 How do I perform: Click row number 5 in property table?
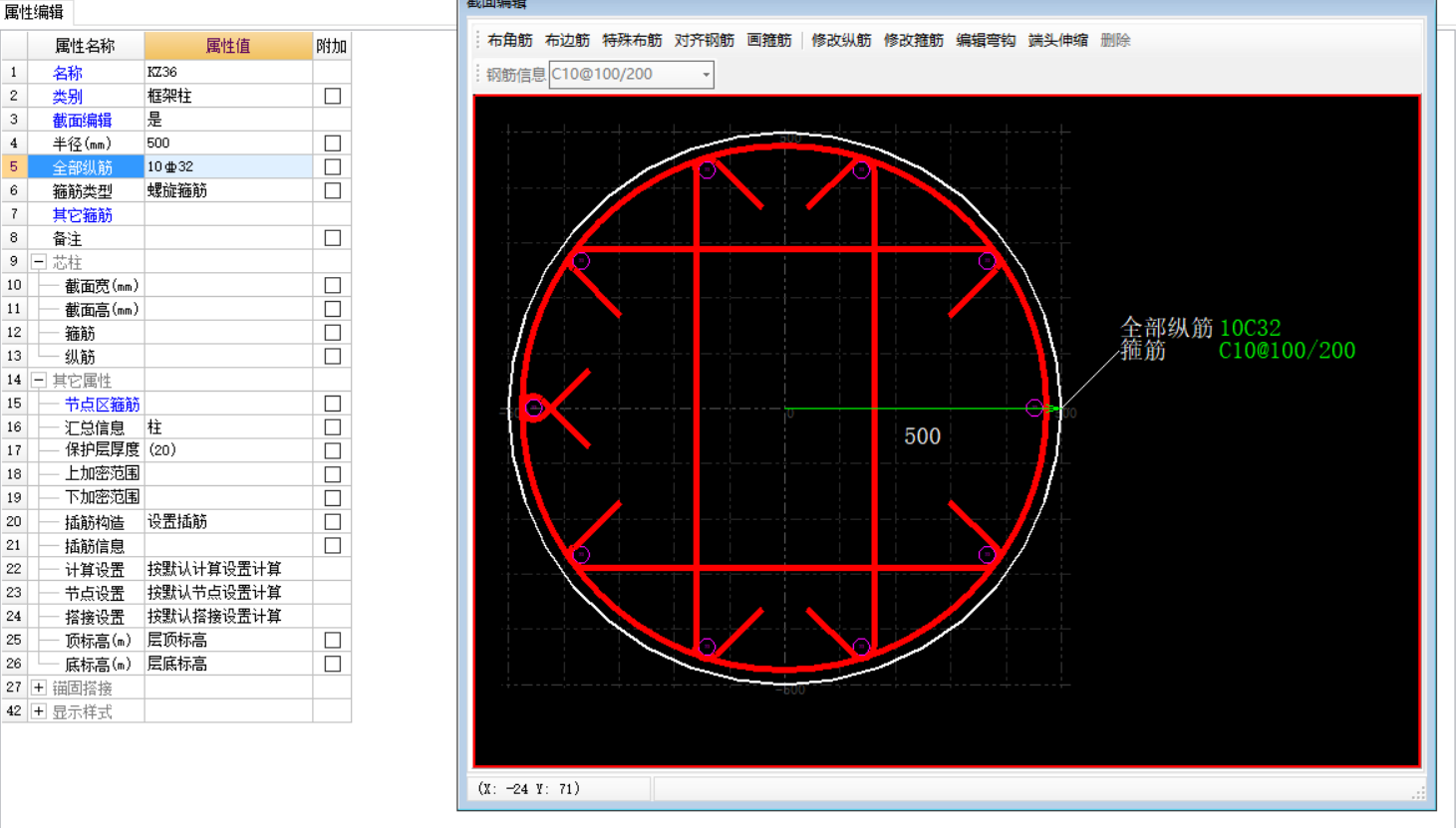click(x=14, y=167)
